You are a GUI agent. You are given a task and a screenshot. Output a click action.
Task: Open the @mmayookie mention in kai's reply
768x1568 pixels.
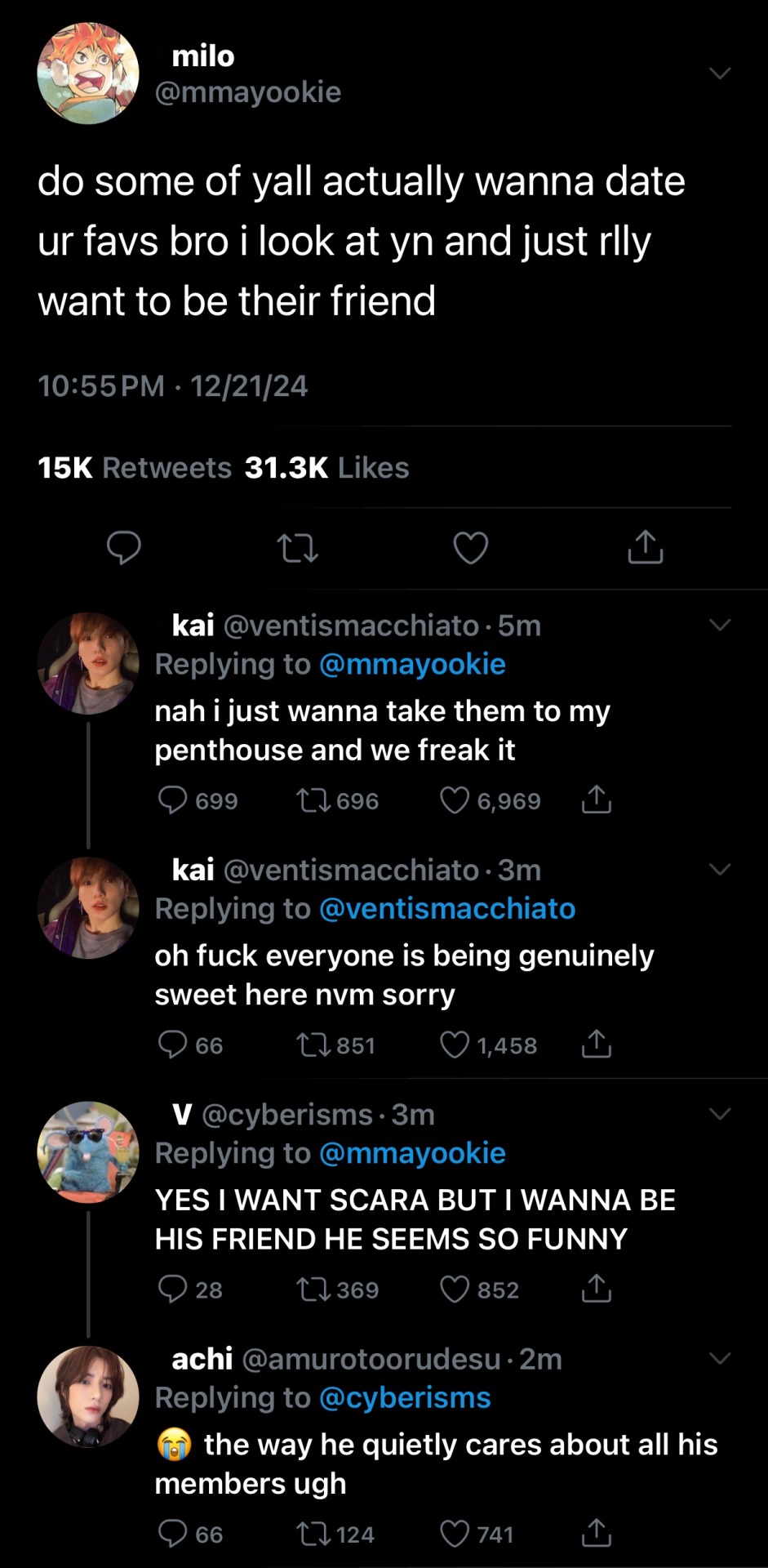click(x=412, y=665)
